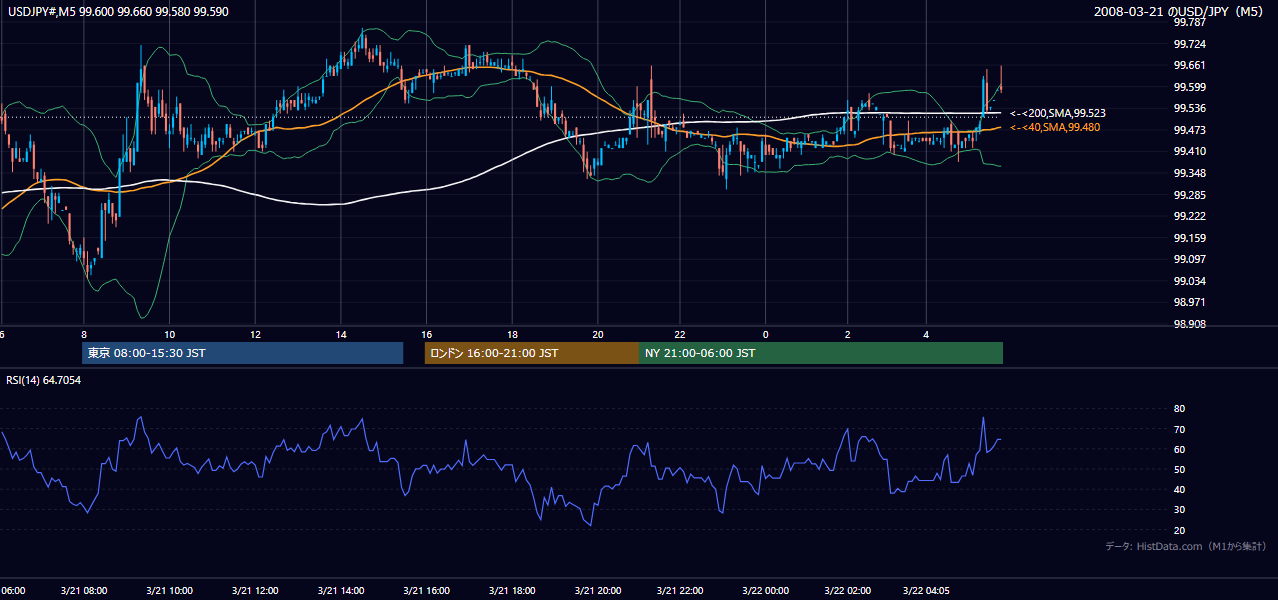Click price axis label 99.473

(1191, 130)
